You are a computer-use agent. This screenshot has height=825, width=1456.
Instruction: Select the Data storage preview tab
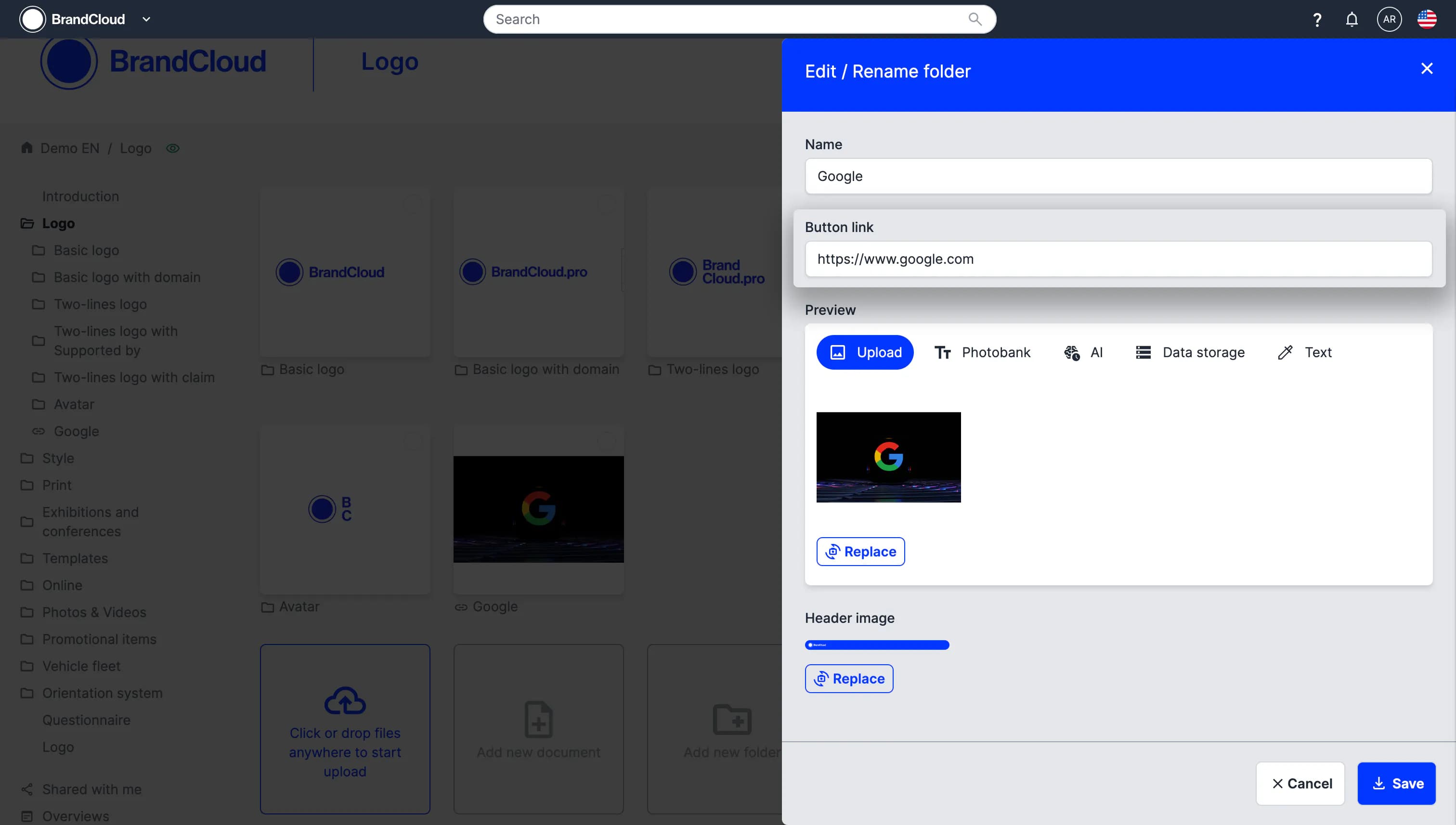point(1190,352)
